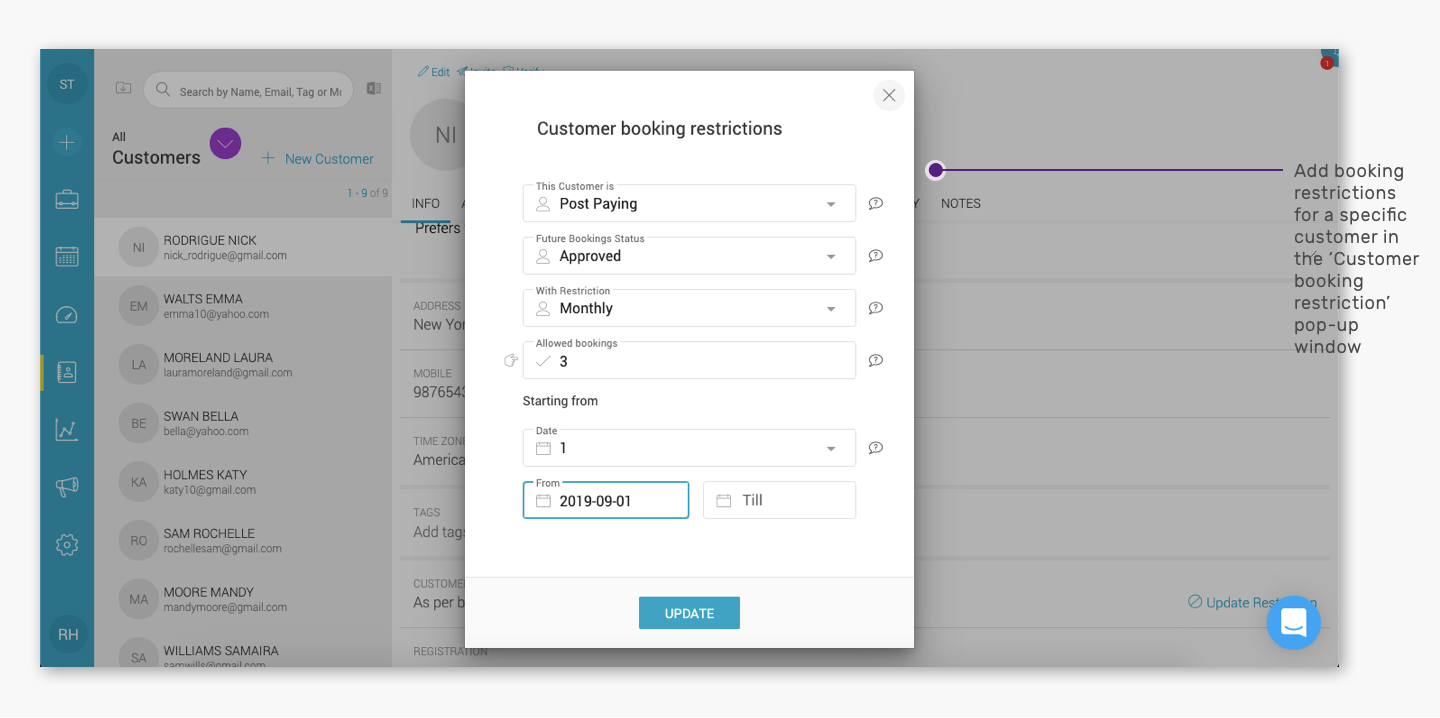This screenshot has height=718, width=1440.
Task: Open the chat support bubble
Action: (1294, 623)
